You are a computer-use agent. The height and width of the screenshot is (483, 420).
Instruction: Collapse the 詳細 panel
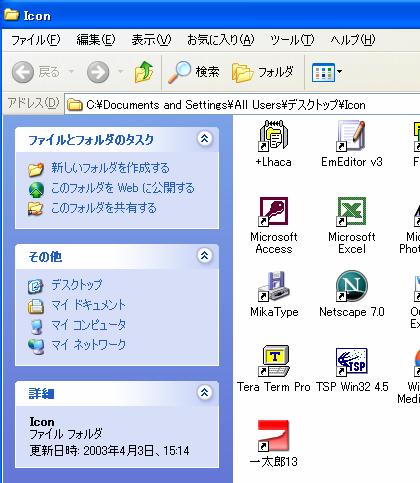click(x=205, y=393)
